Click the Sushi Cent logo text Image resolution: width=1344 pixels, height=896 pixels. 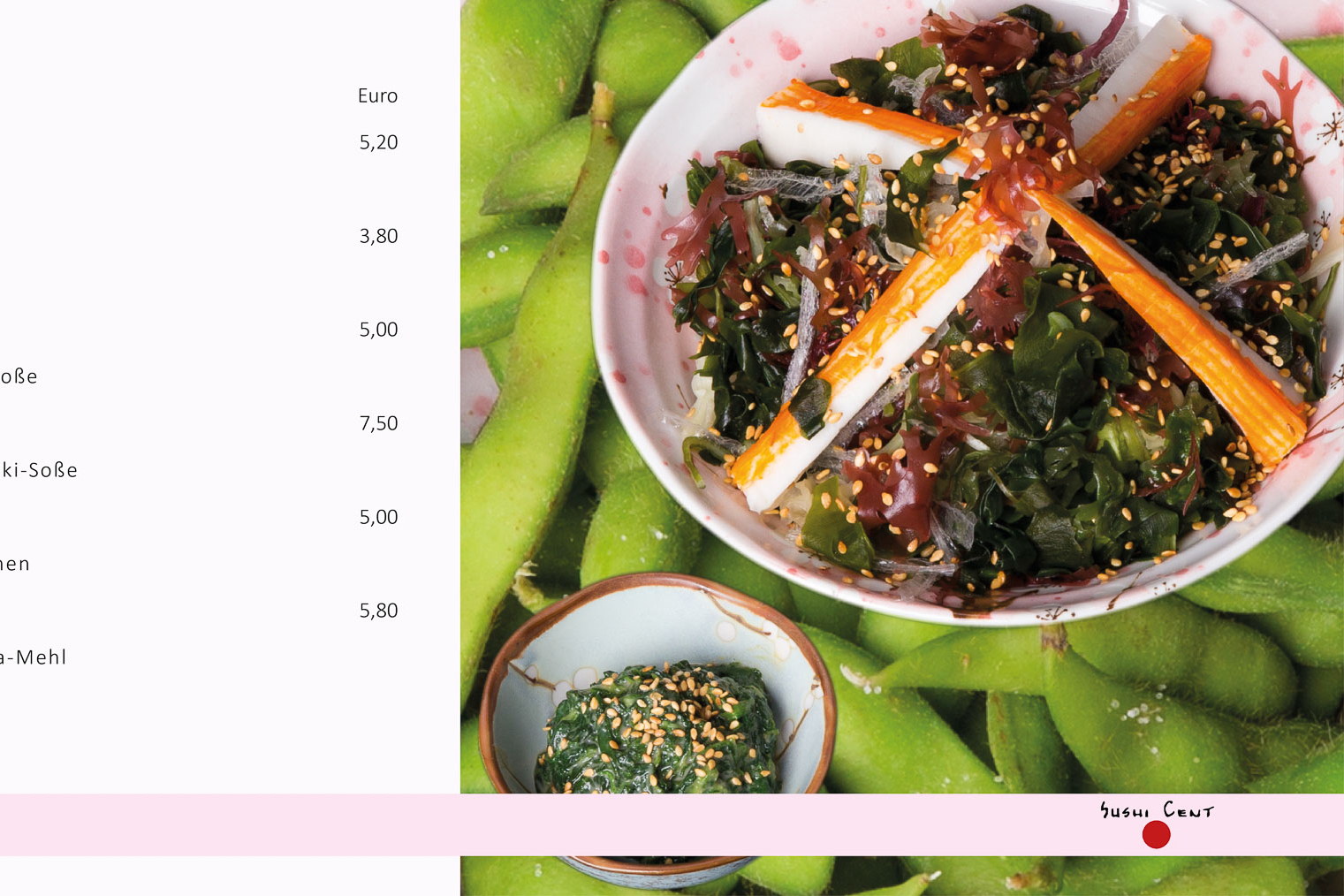coord(1157,809)
